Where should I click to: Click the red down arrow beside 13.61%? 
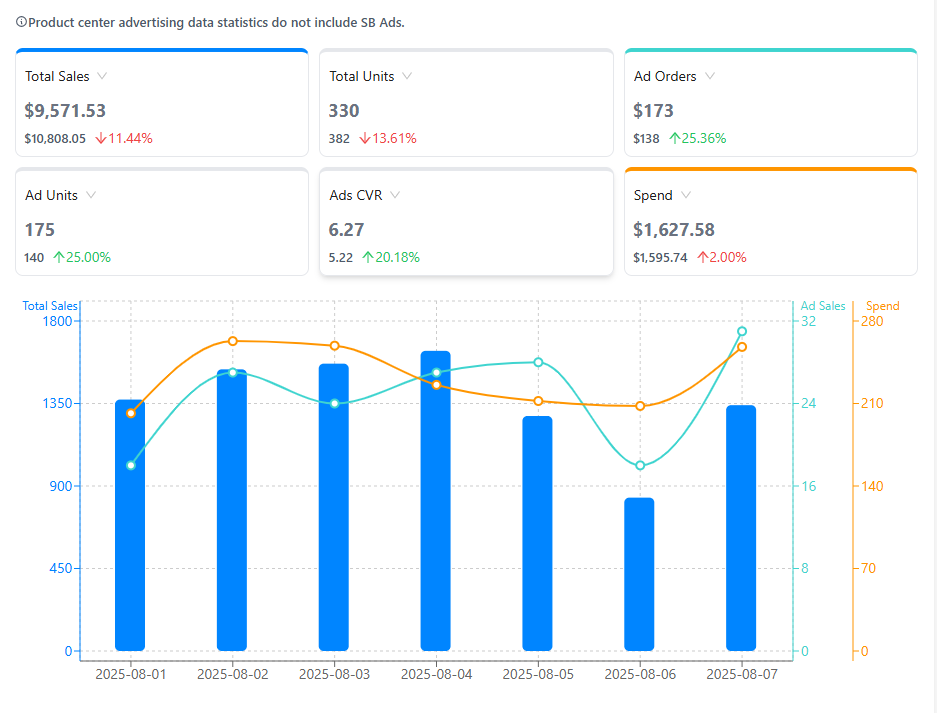[x=364, y=138]
